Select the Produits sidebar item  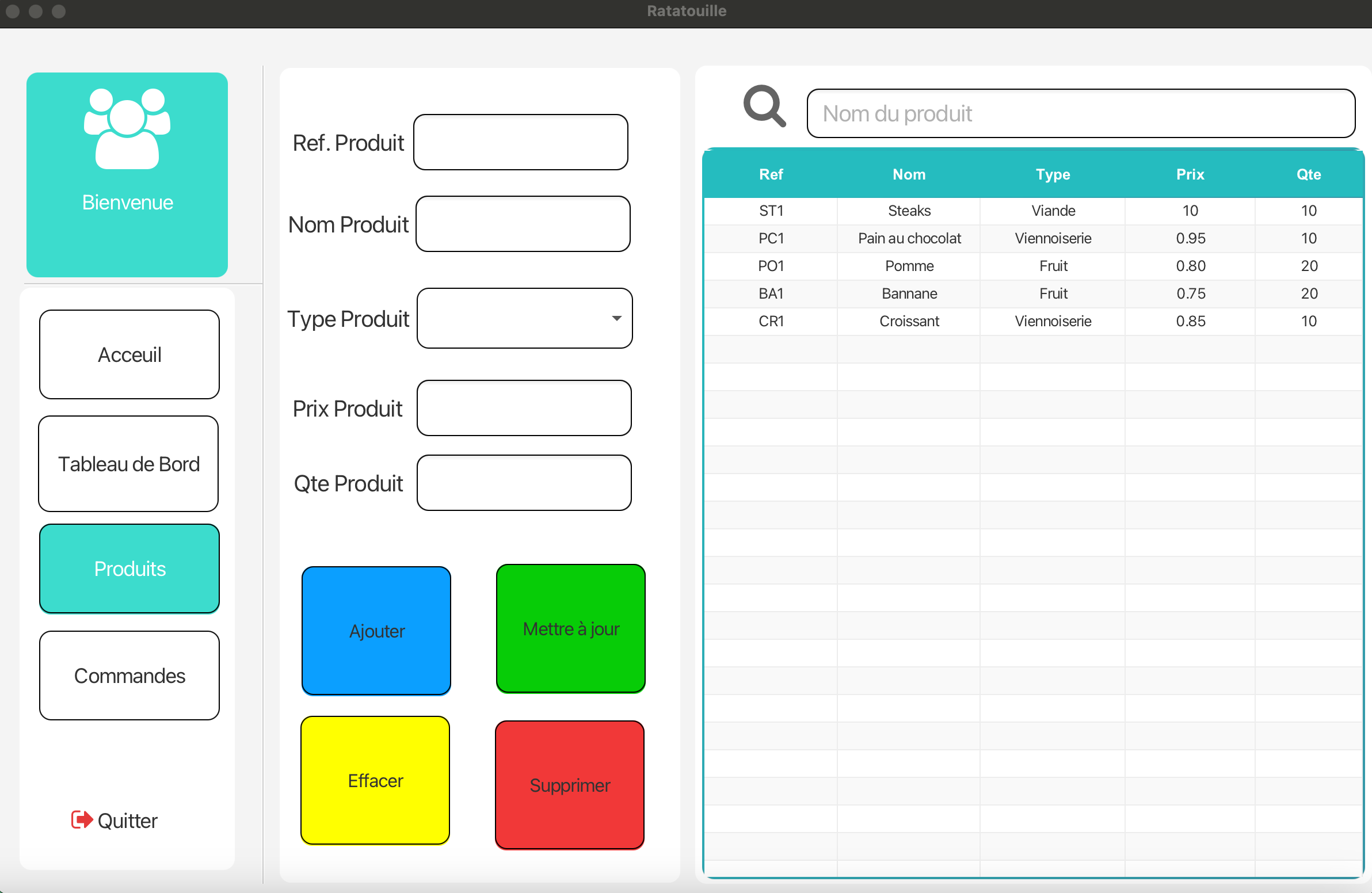pyautogui.click(x=129, y=568)
